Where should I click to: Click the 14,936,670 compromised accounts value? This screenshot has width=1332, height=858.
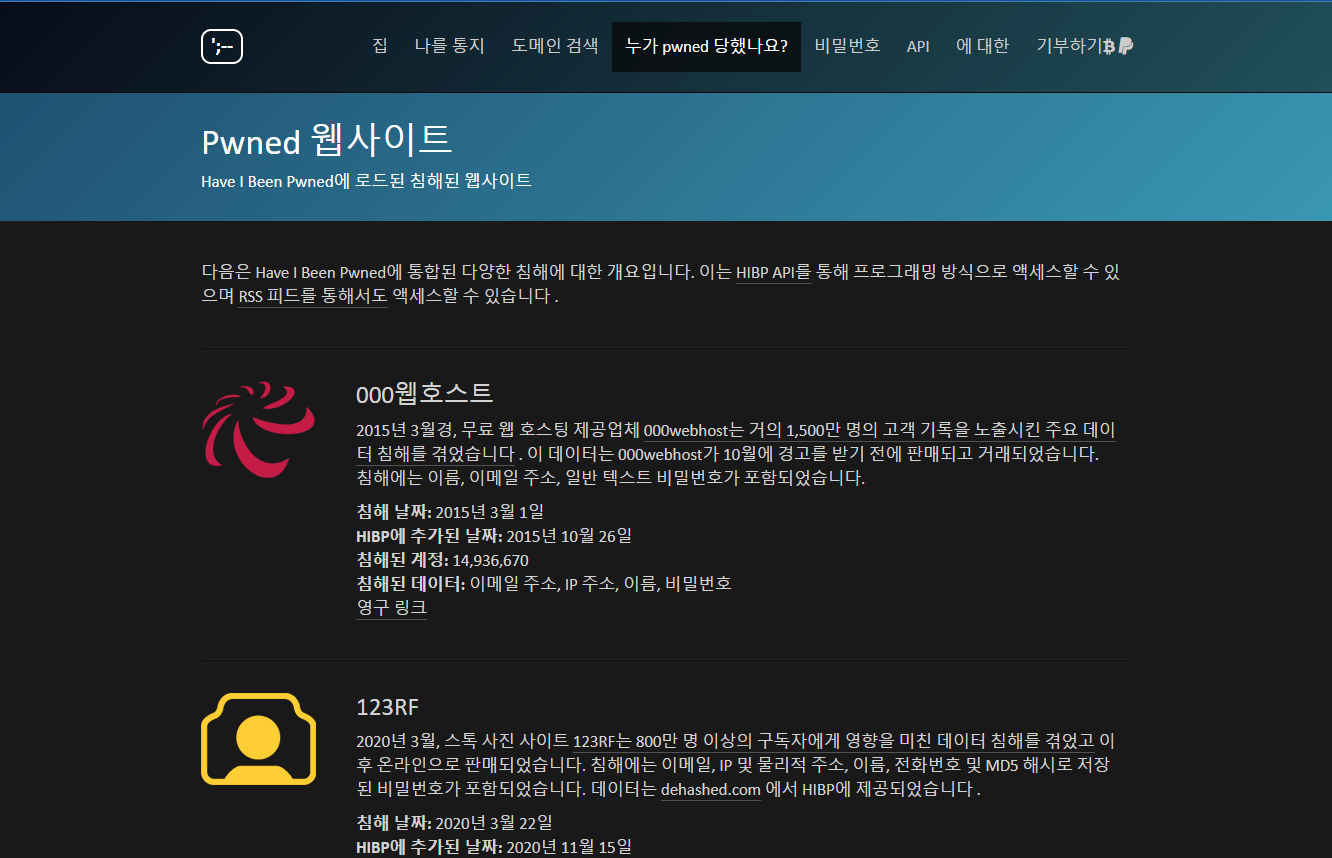tap(491, 560)
